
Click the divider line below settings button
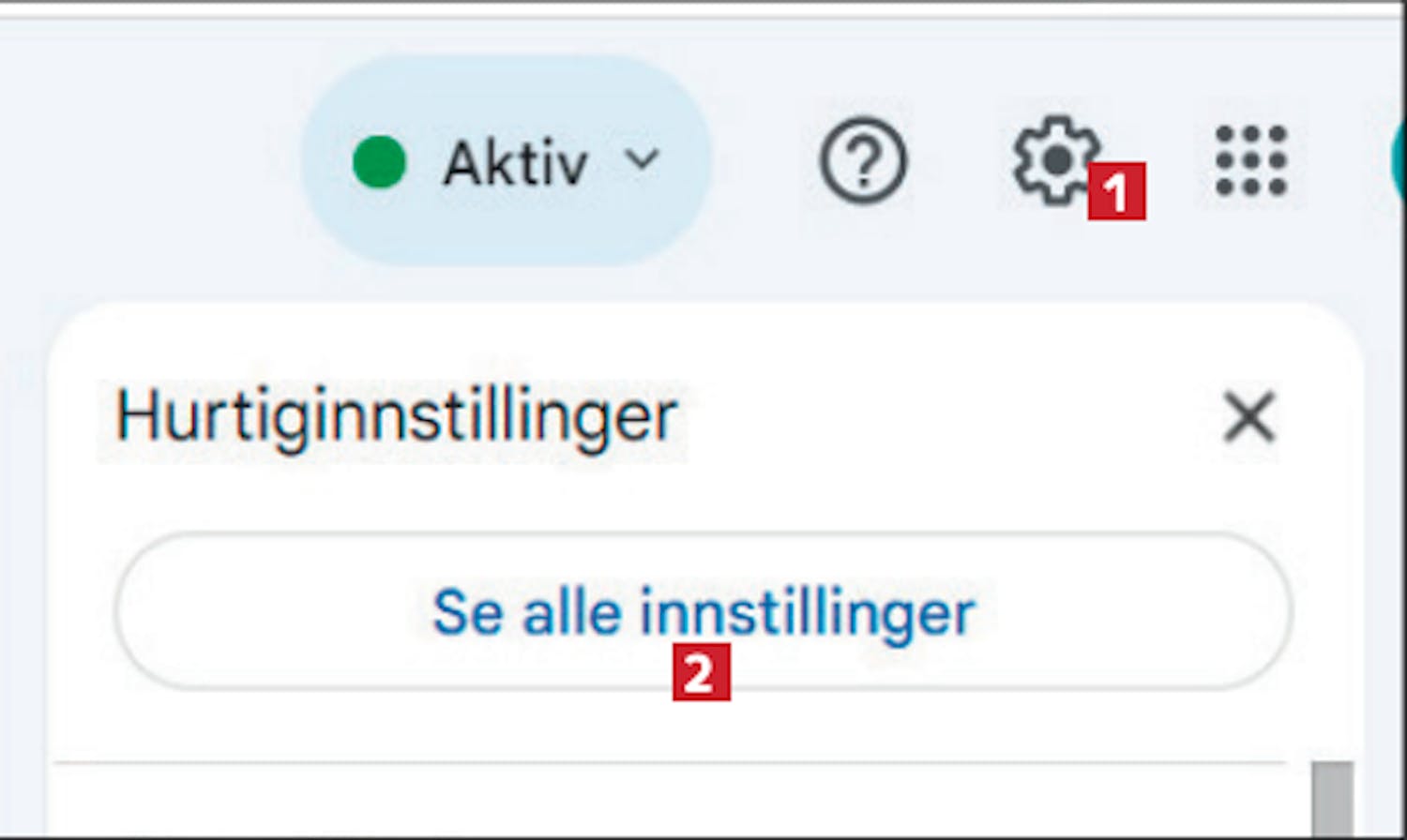tap(670, 763)
